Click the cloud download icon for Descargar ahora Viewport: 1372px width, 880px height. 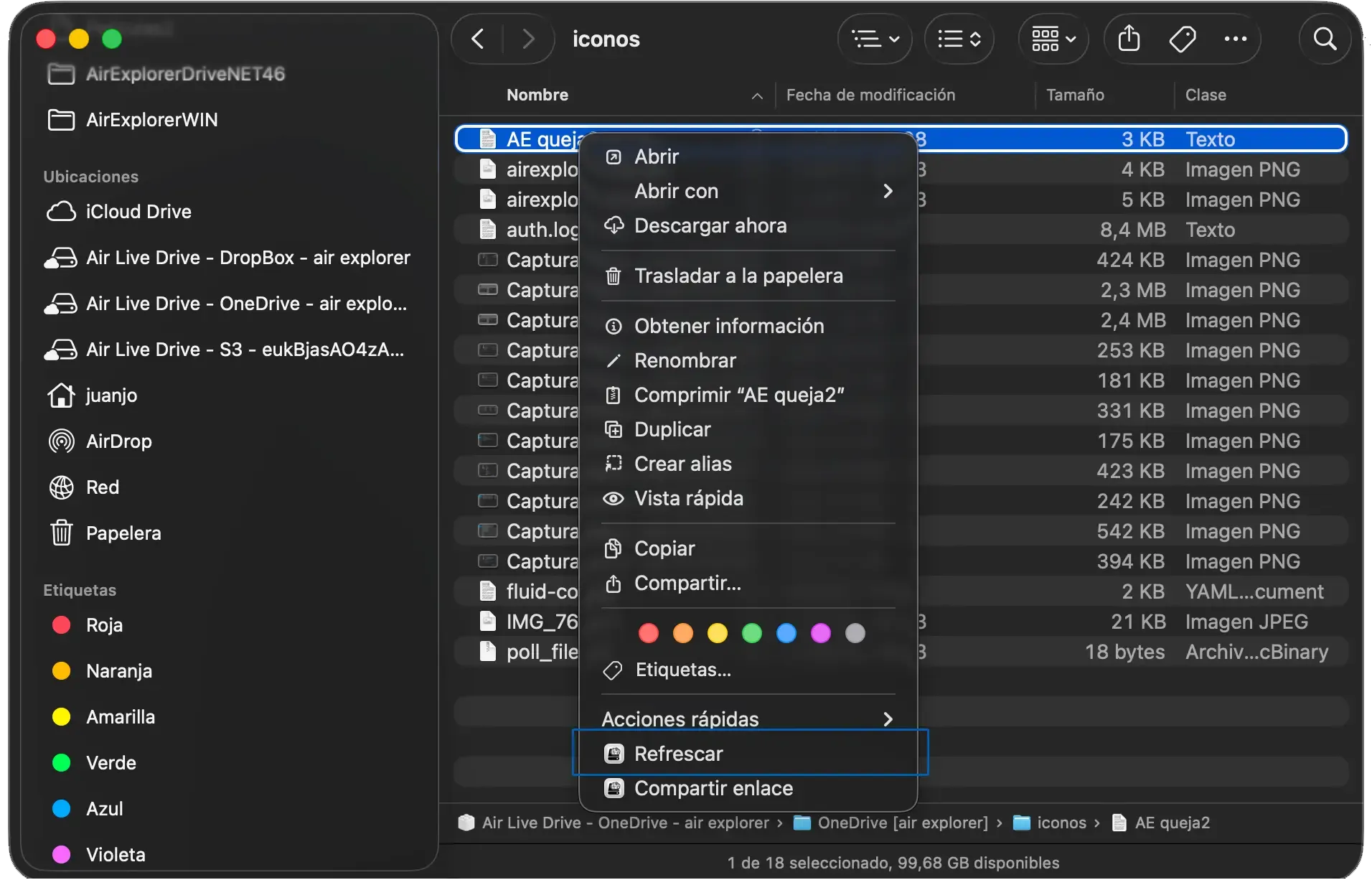tap(614, 225)
